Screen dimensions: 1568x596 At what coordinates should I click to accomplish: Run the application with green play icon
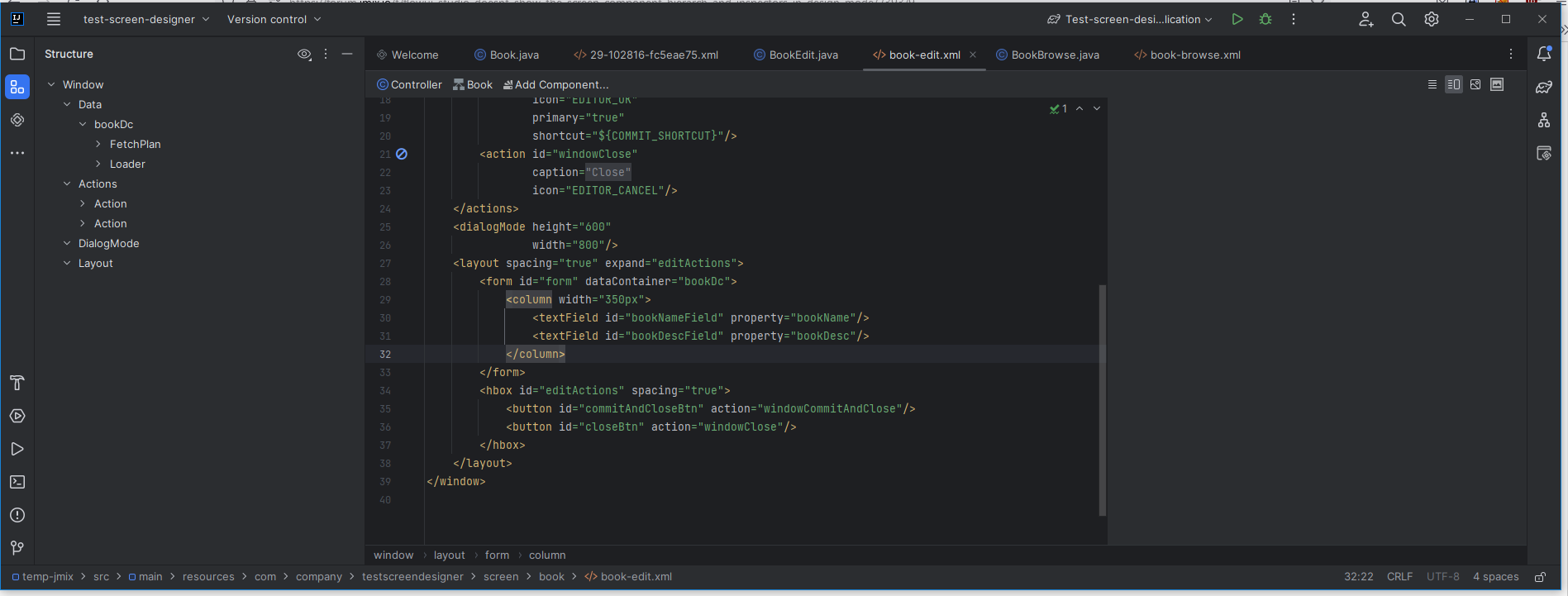tap(1237, 19)
